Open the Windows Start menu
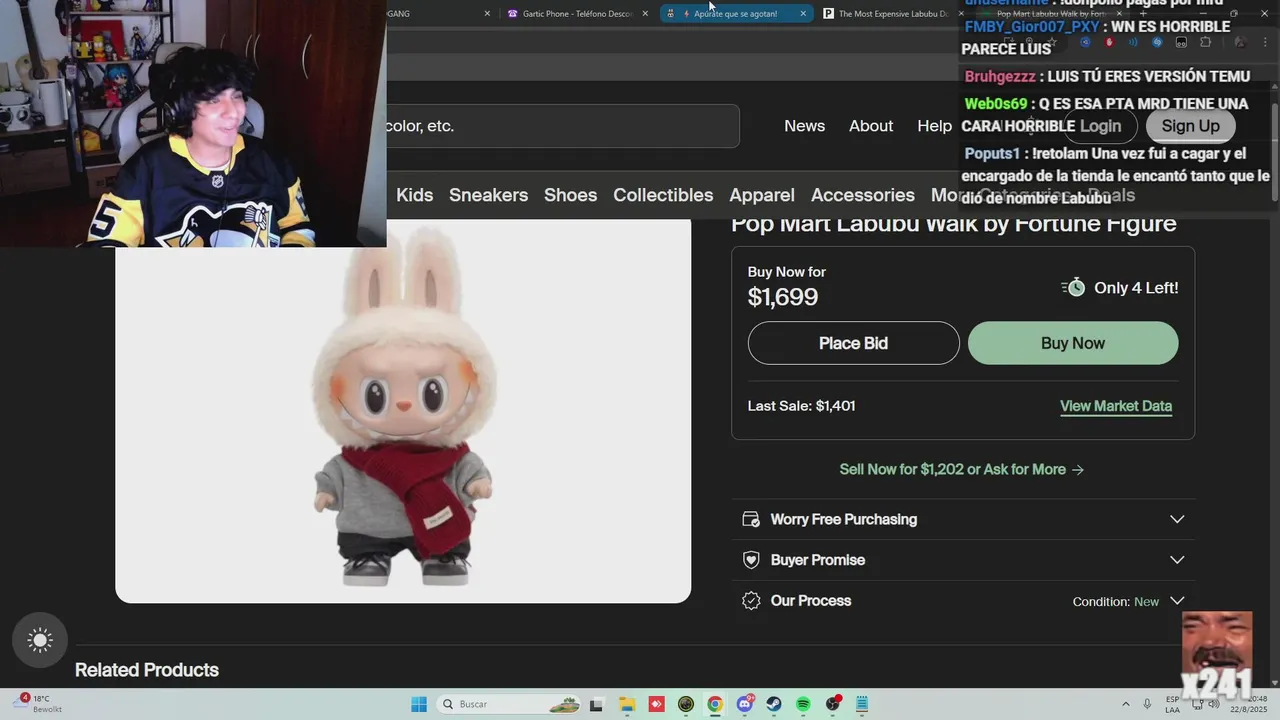This screenshot has height=720, width=1280. point(419,704)
